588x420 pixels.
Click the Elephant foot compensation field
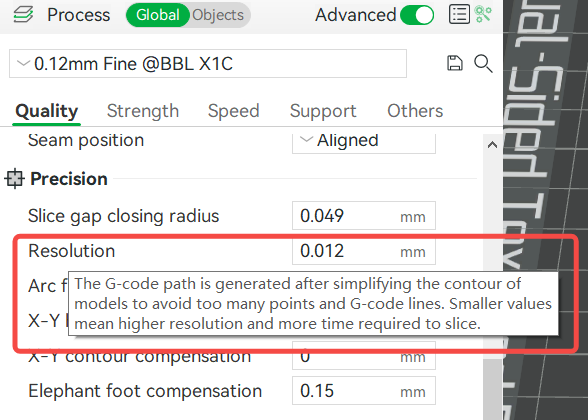point(364,391)
